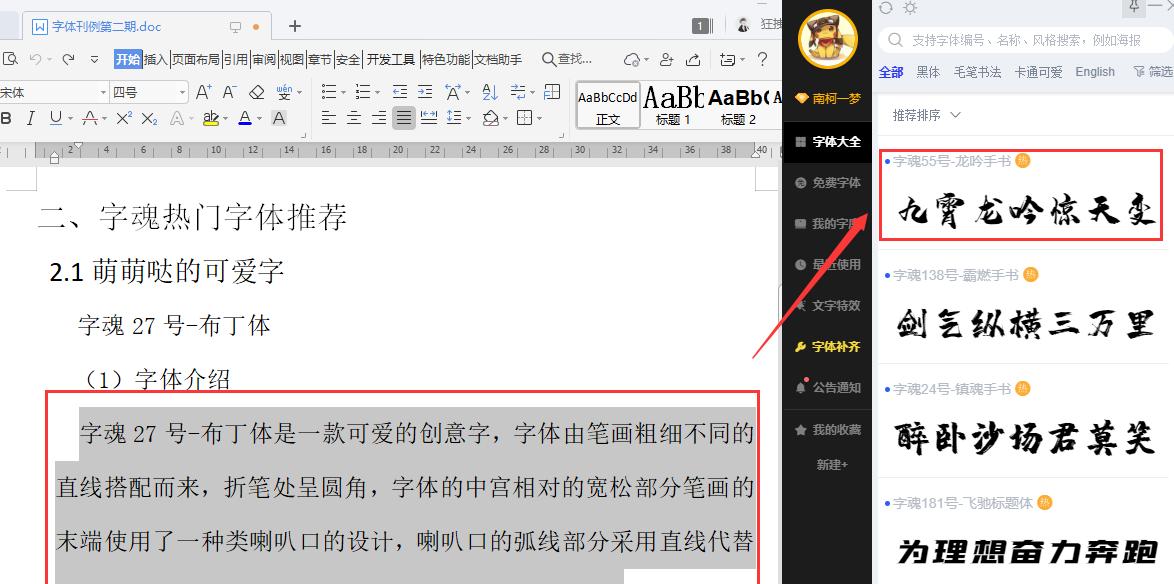Open the 开发工具 ribbon tab

[390, 59]
